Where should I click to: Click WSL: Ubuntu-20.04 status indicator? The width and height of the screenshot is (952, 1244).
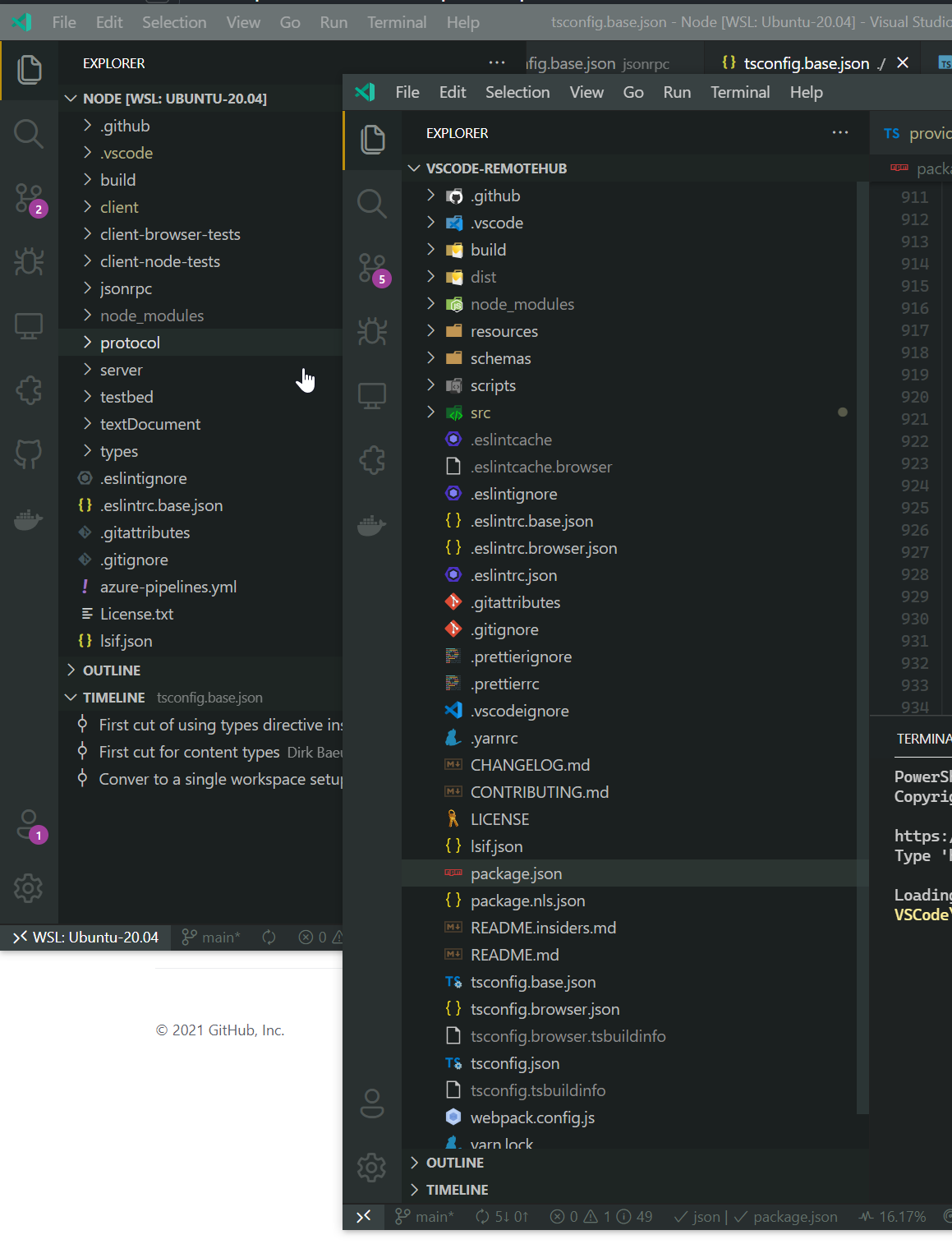86,938
